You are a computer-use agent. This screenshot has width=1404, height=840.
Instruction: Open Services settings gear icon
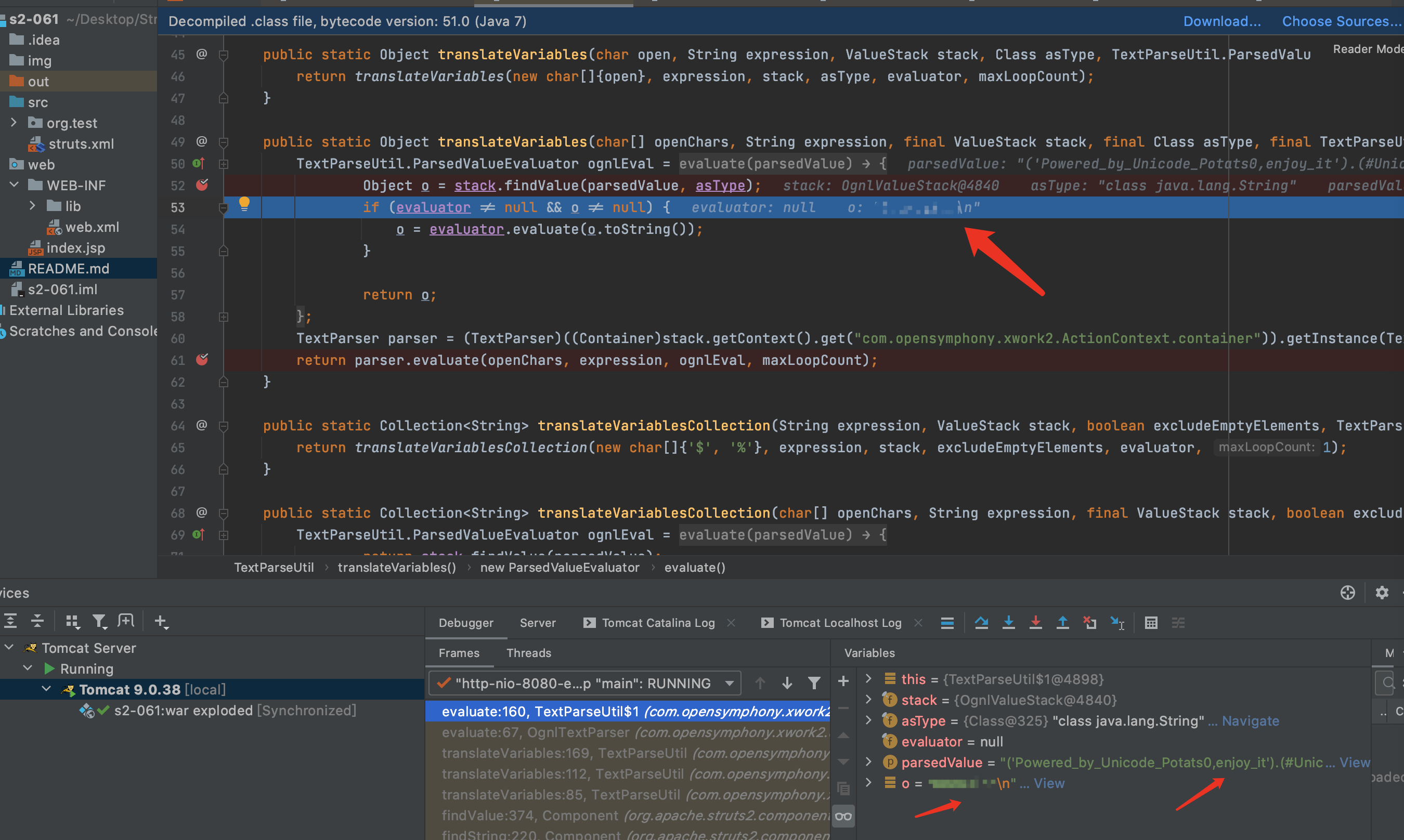coord(1382,593)
